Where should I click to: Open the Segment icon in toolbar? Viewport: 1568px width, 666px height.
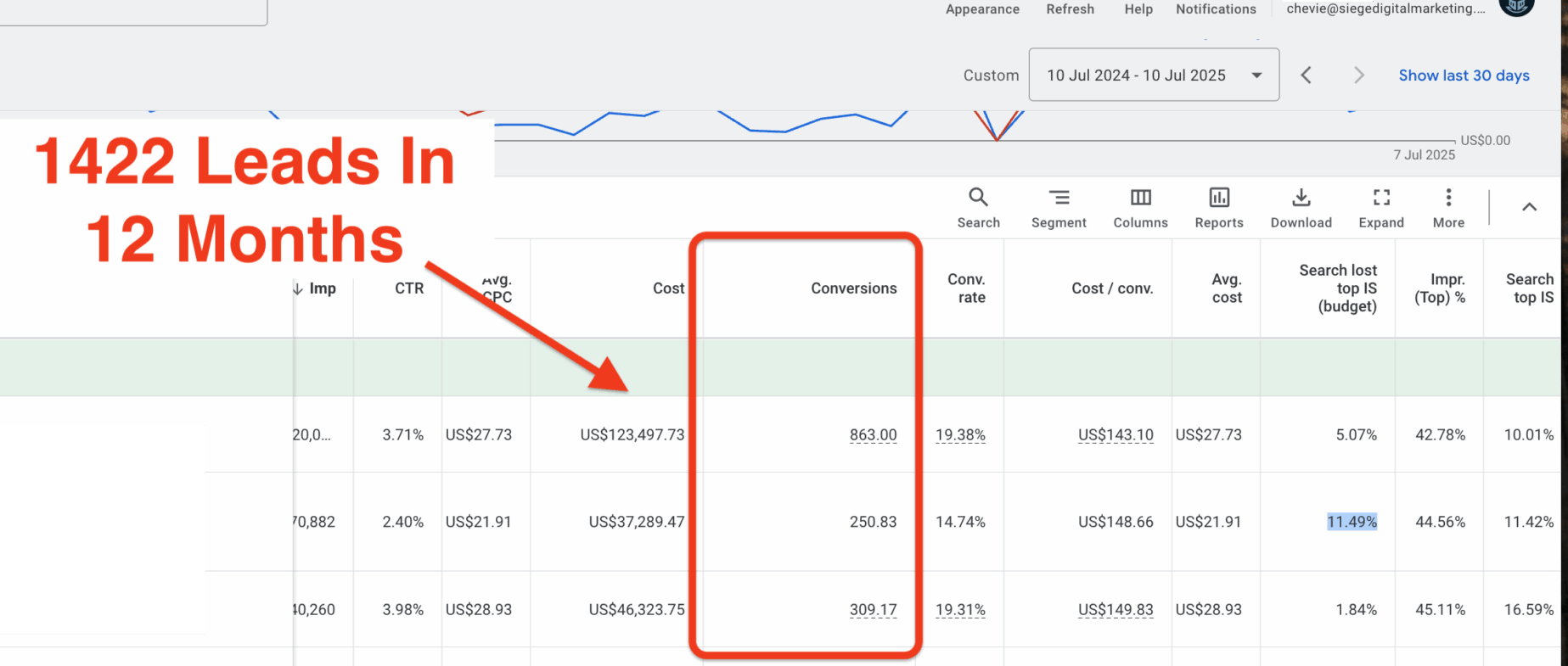pos(1059,198)
